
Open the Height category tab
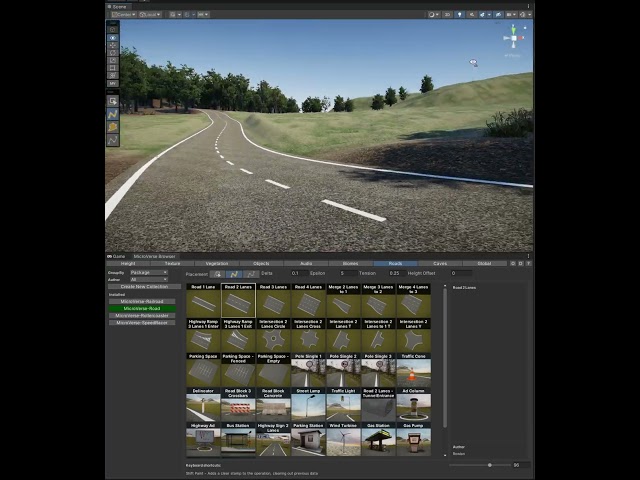pos(128,264)
